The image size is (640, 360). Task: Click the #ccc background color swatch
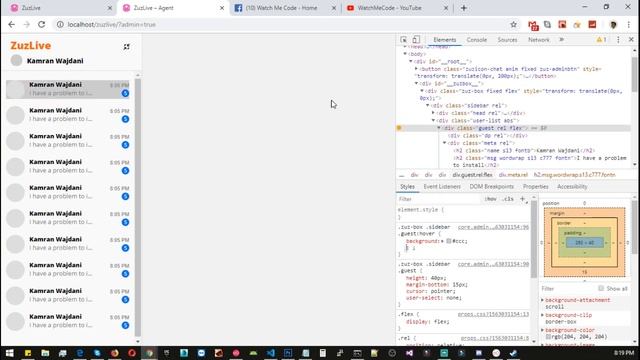pos(449,241)
